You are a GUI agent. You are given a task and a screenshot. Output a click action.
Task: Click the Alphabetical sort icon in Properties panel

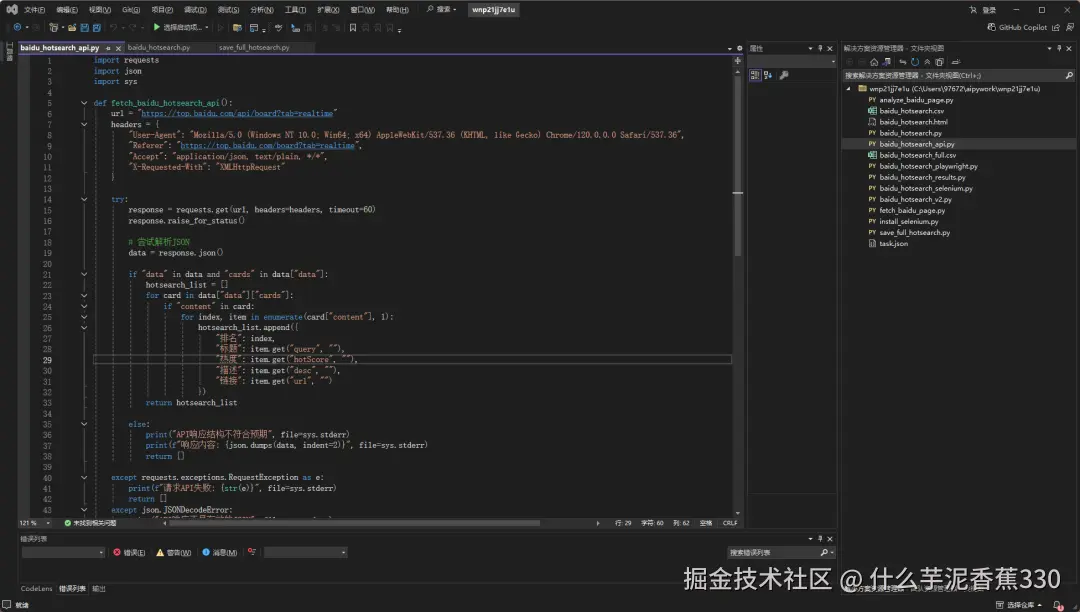768,75
